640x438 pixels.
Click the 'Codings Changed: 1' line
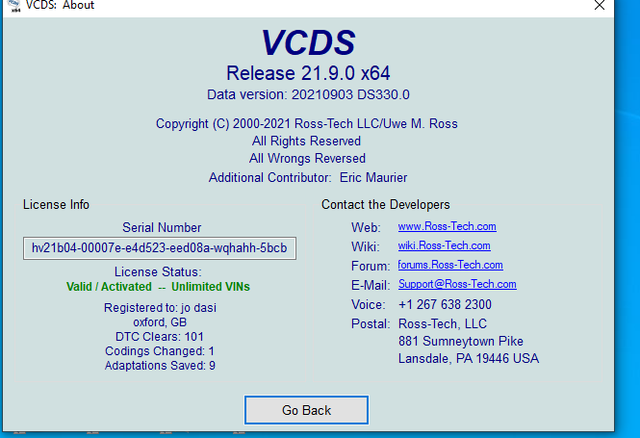coord(160,351)
